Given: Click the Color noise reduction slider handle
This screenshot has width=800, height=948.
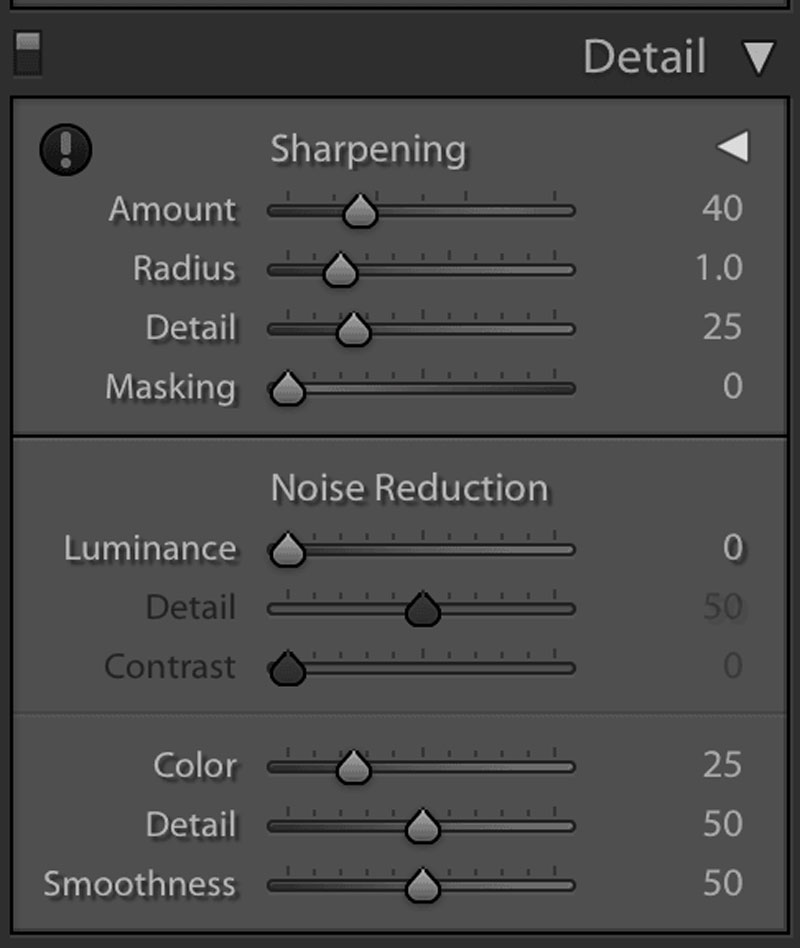Looking at the screenshot, I should (352, 767).
